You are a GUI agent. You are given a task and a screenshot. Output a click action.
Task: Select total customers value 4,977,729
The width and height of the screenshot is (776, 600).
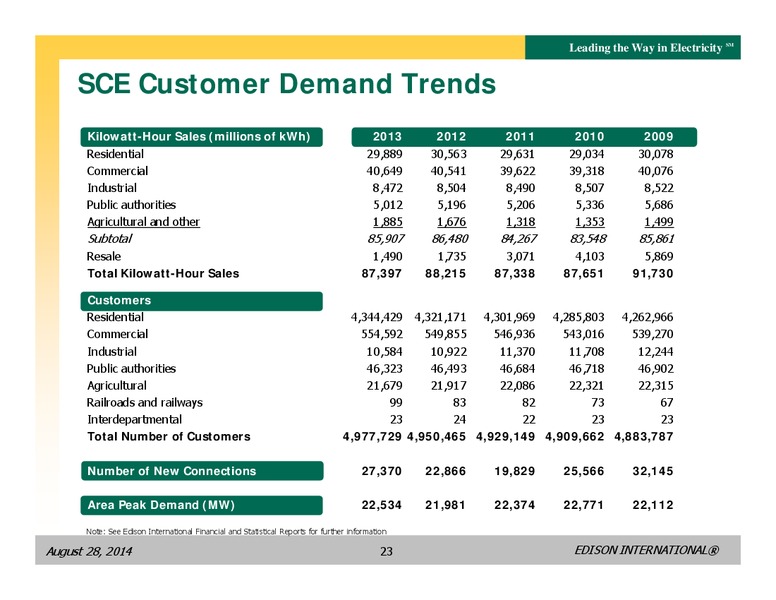point(372,437)
